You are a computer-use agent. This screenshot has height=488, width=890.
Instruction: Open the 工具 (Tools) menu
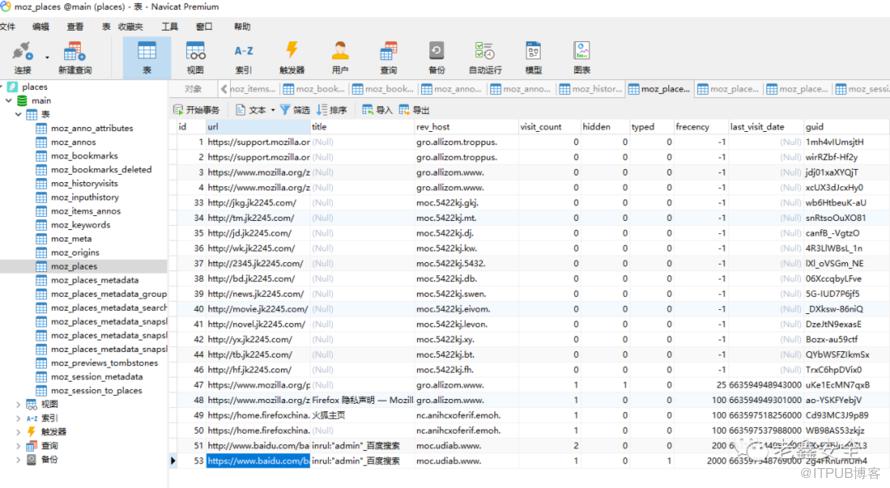[x=170, y=26]
